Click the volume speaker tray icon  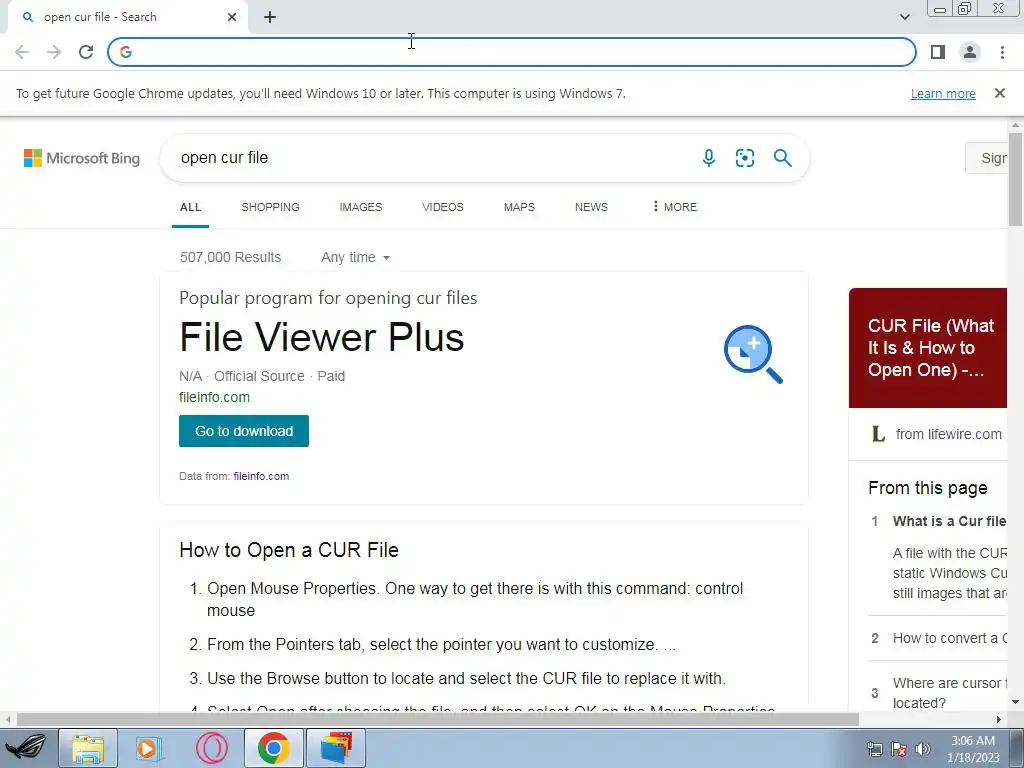(923, 749)
